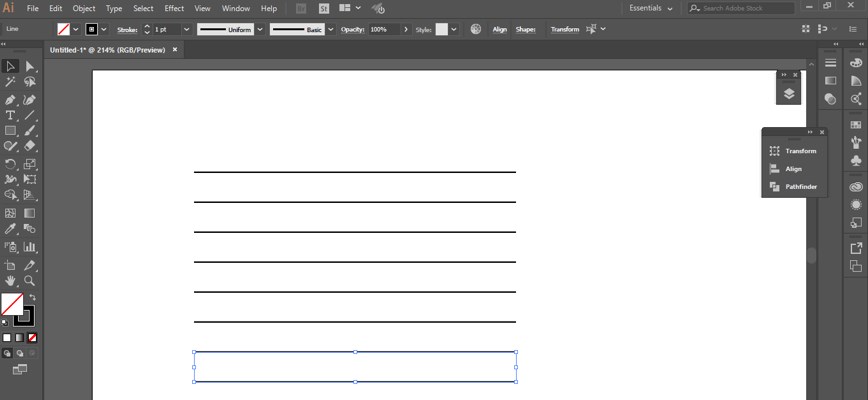Open the Effect menu
868x400 pixels.
click(x=174, y=9)
